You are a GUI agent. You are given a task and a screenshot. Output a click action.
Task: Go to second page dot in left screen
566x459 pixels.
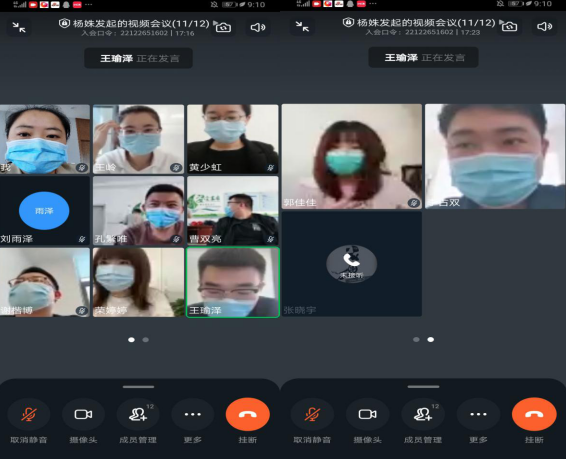[145, 340]
